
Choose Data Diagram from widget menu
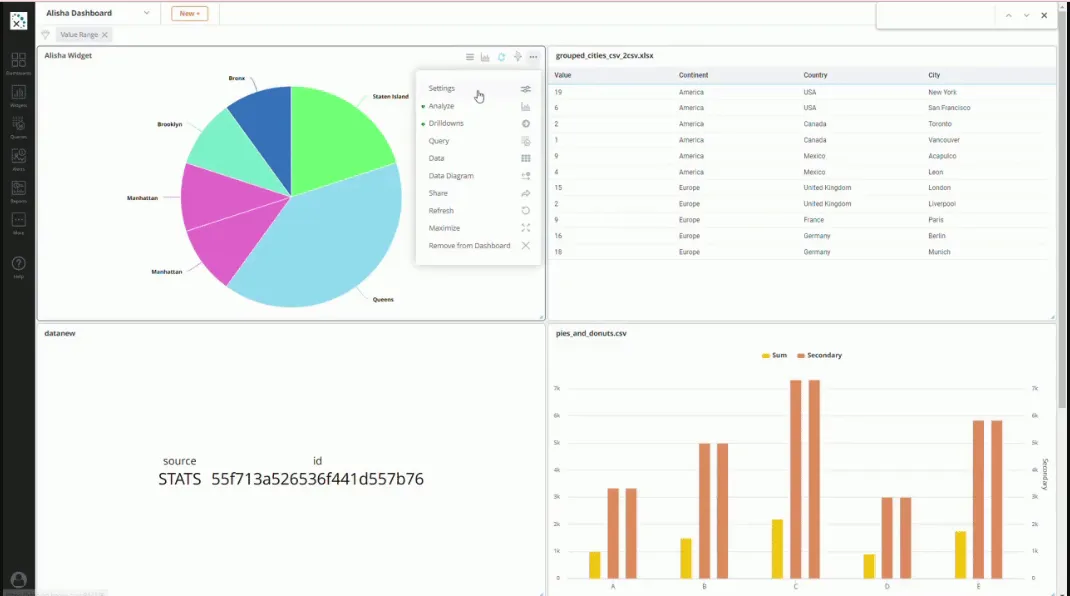click(451, 176)
